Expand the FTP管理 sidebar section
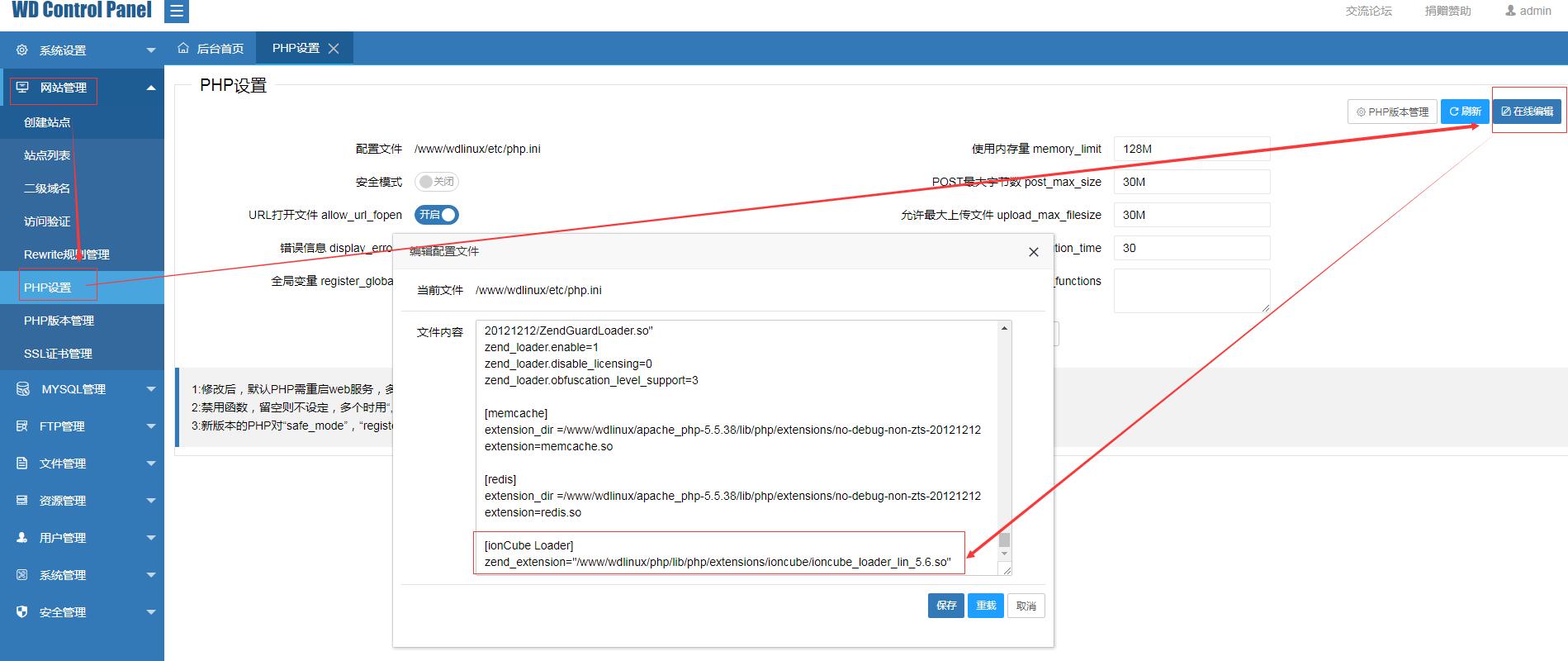Image resolution: width=1568 pixels, height=661 pixels. coord(82,426)
